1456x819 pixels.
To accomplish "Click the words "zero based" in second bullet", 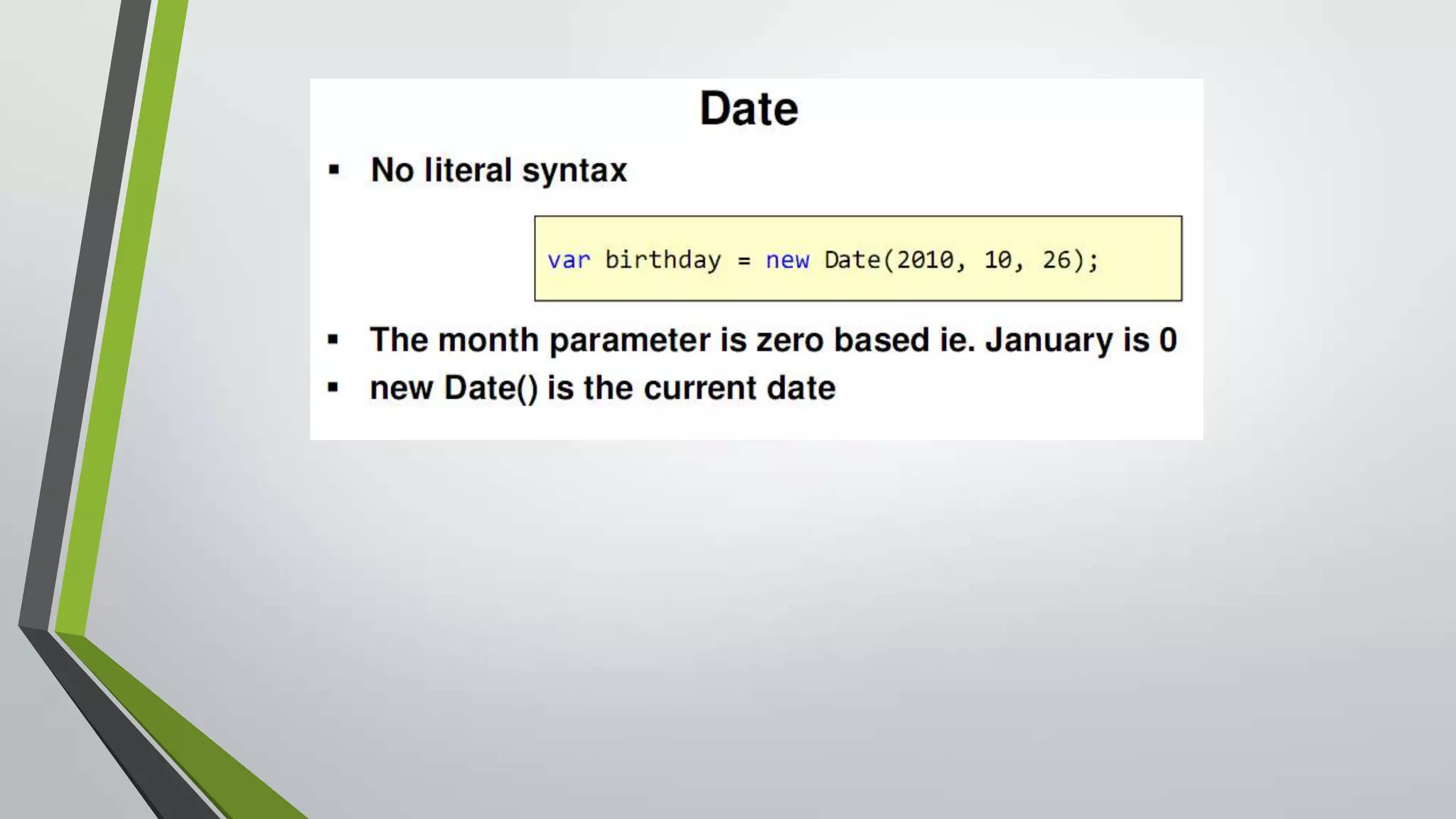I will 842,340.
